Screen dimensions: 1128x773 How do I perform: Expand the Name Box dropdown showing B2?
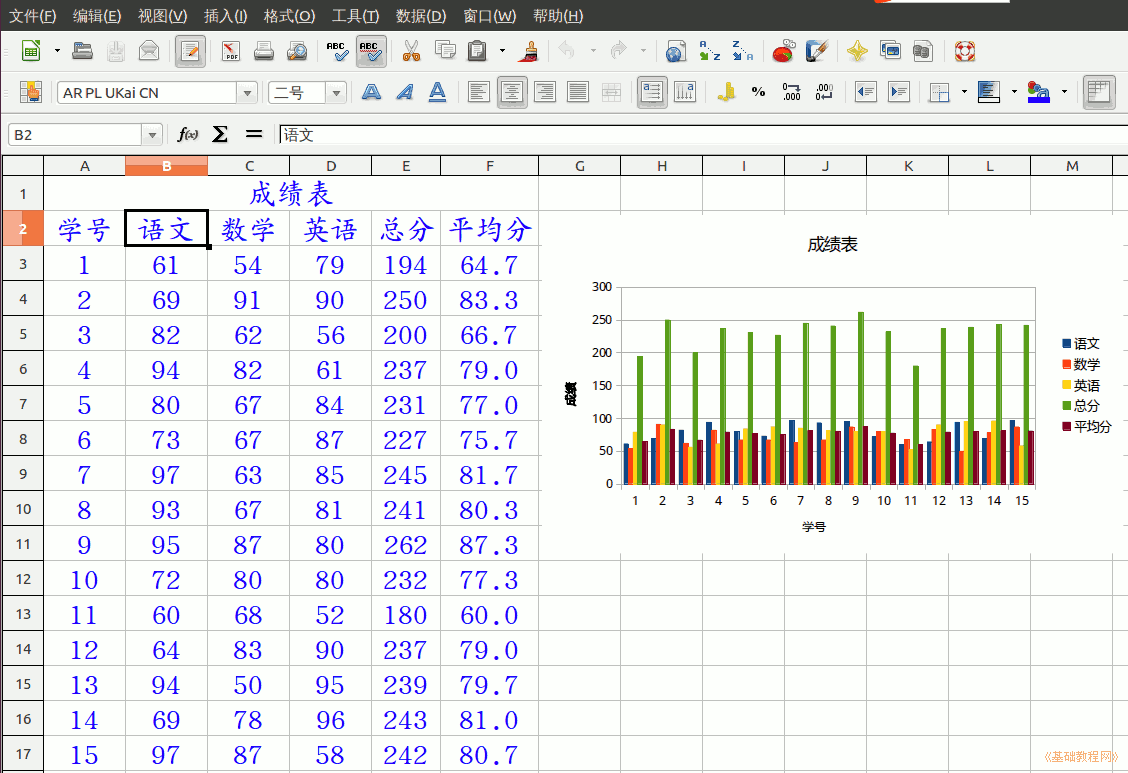click(x=152, y=134)
